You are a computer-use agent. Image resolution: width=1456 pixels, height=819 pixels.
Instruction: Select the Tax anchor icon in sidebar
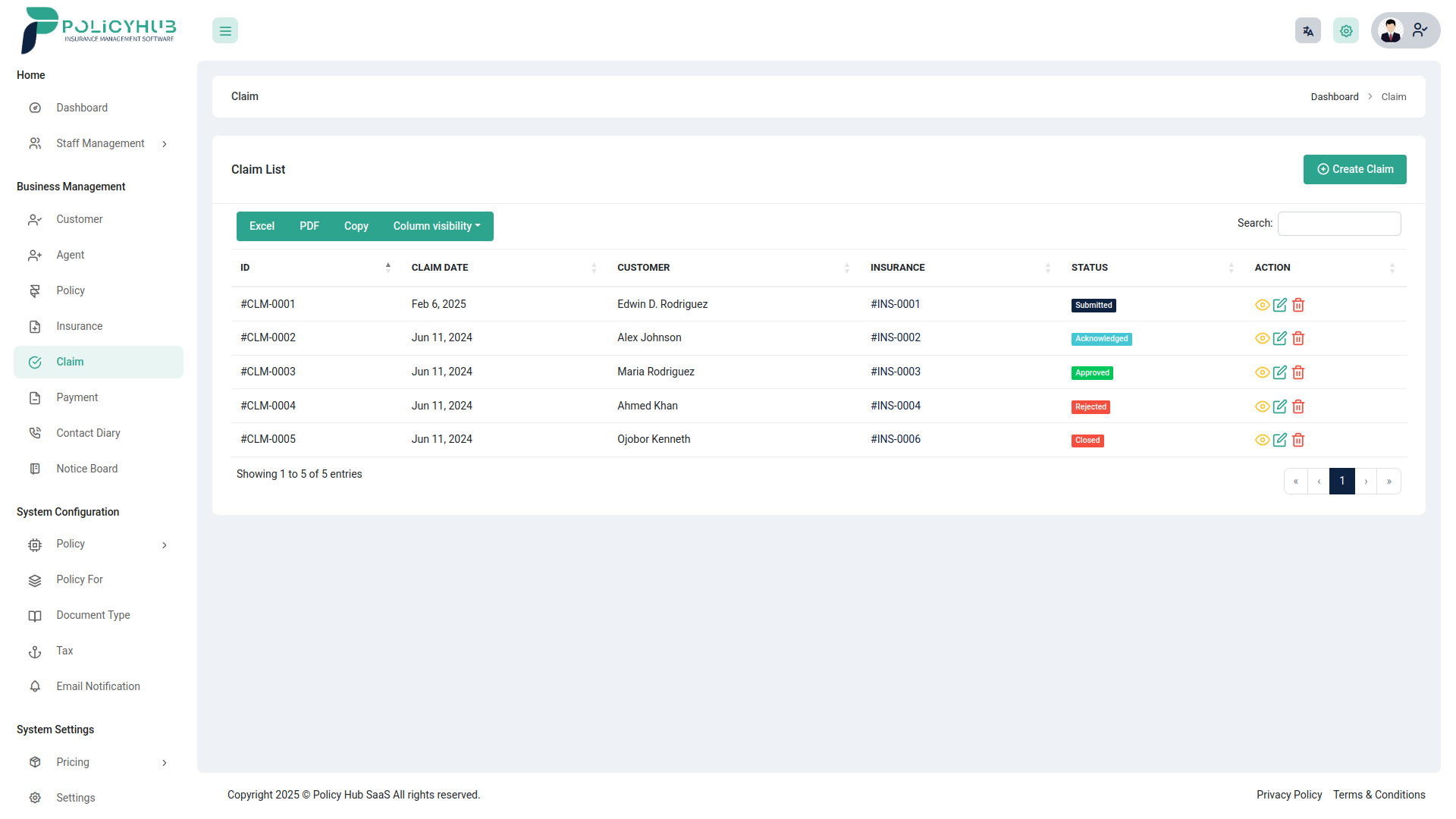click(x=35, y=651)
